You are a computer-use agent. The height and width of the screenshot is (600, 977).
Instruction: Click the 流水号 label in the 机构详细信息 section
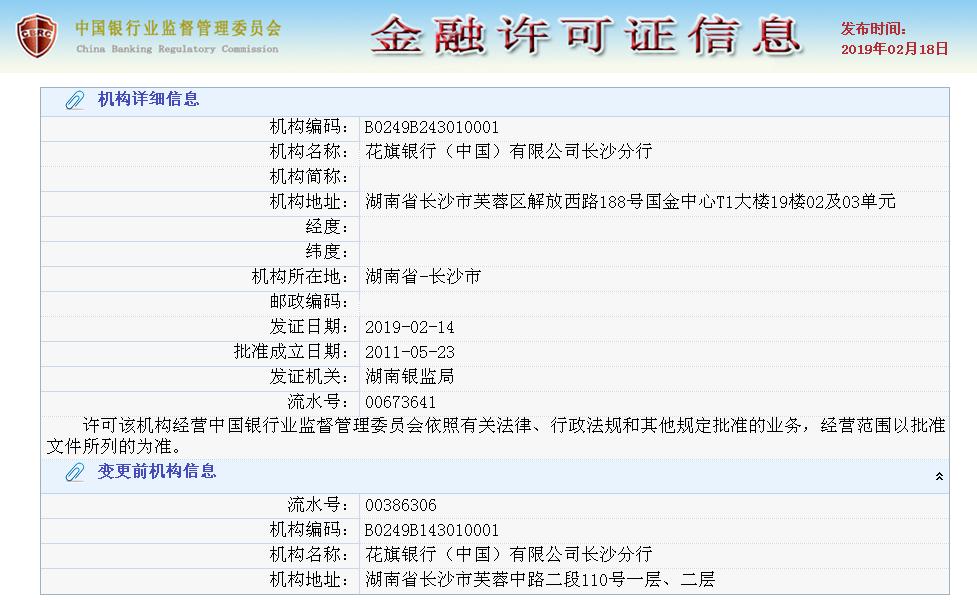point(318,402)
